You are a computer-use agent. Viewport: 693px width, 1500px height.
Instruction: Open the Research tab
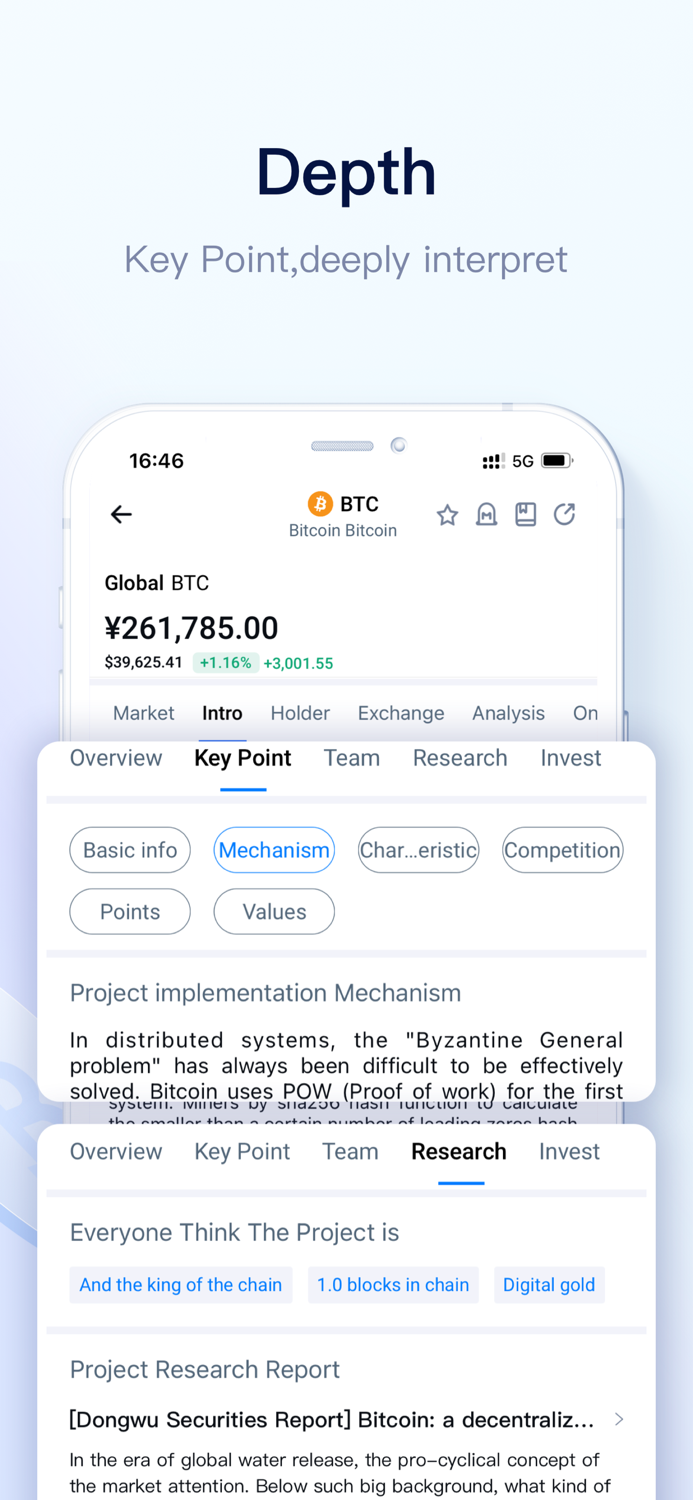pyautogui.click(x=458, y=1151)
